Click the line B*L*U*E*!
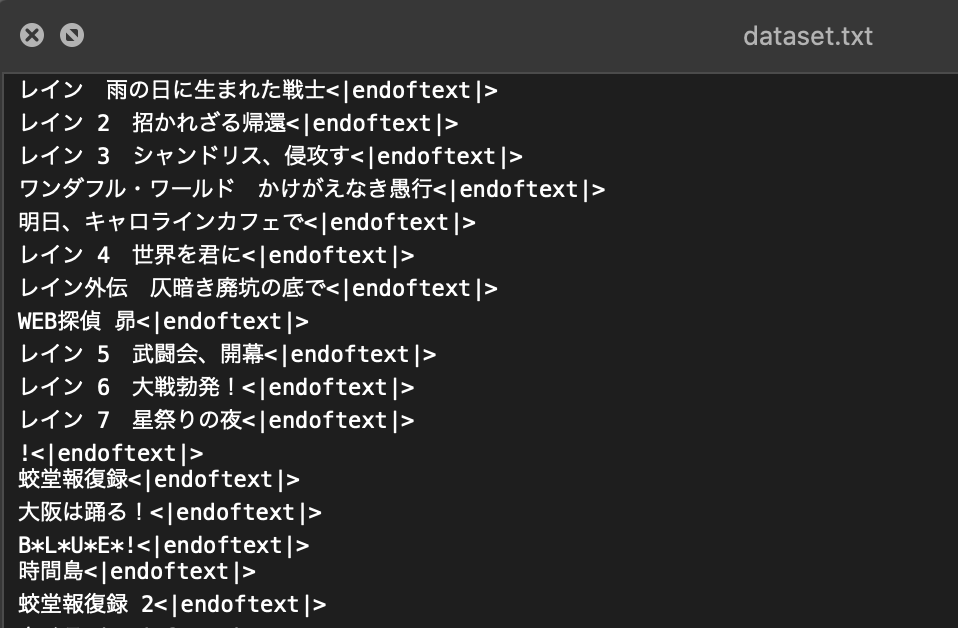The image size is (958, 628). [x=164, y=545]
